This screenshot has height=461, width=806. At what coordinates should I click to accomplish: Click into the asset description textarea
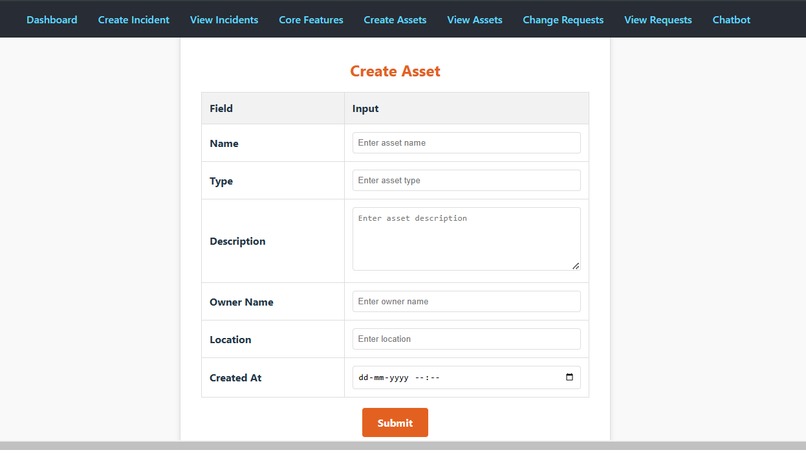(466, 239)
